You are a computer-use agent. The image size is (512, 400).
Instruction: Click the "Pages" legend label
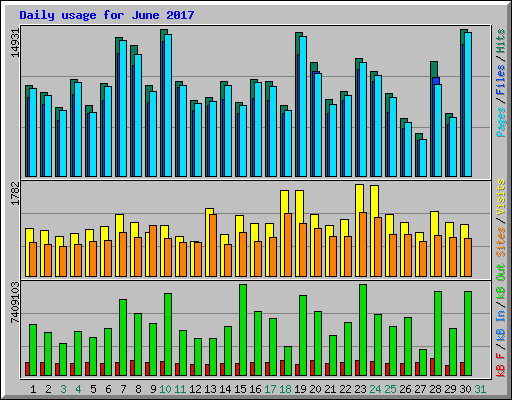click(x=500, y=122)
